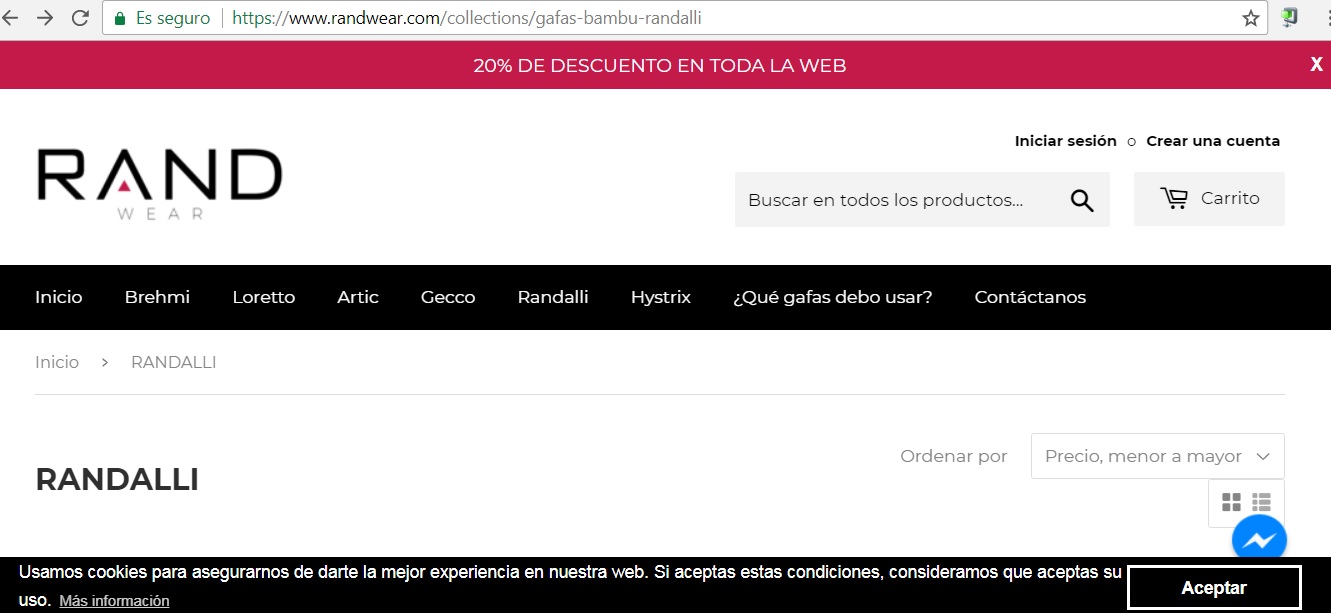Reload the page with the refresh icon
Screen dimensions: 1331x613
tap(80, 18)
